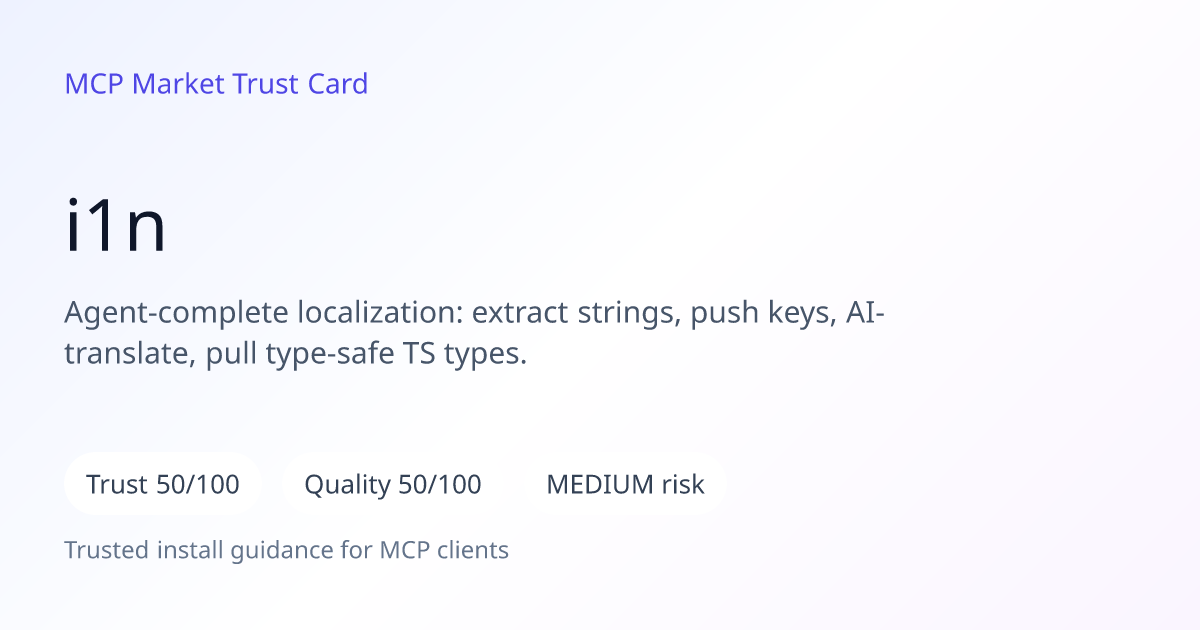Click the words 'Agent-complete localization'

pos(260,313)
